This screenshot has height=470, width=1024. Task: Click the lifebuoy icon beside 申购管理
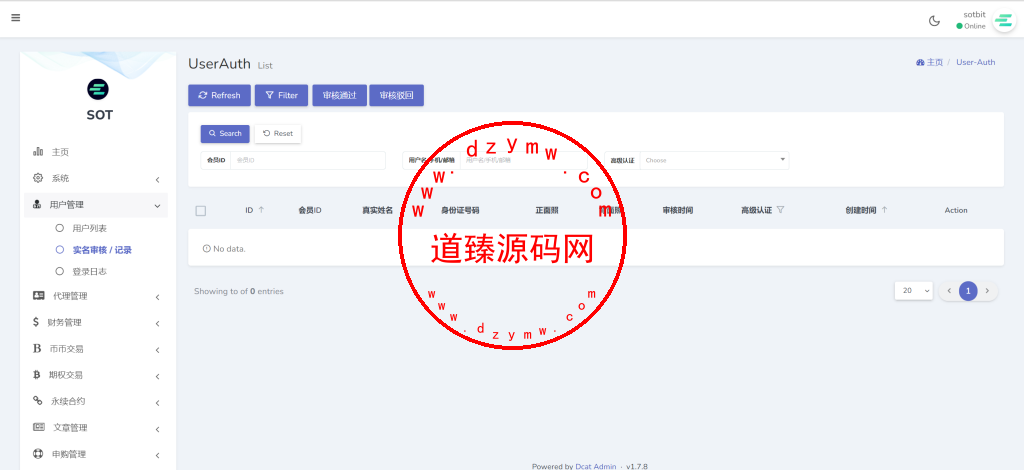point(38,454)
